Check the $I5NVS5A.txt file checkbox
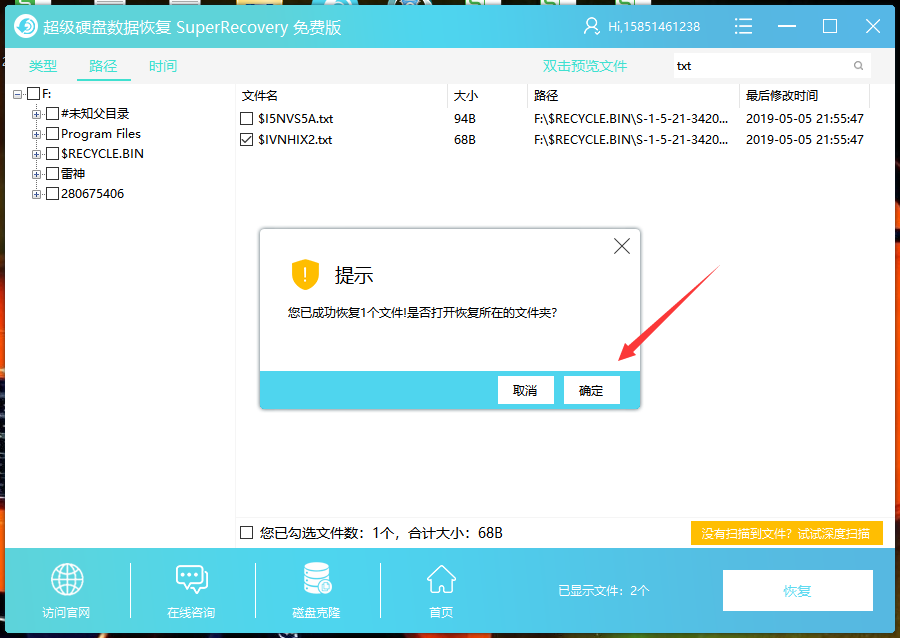The height and width of the screenshot is (638, 900). coord(246,119)
